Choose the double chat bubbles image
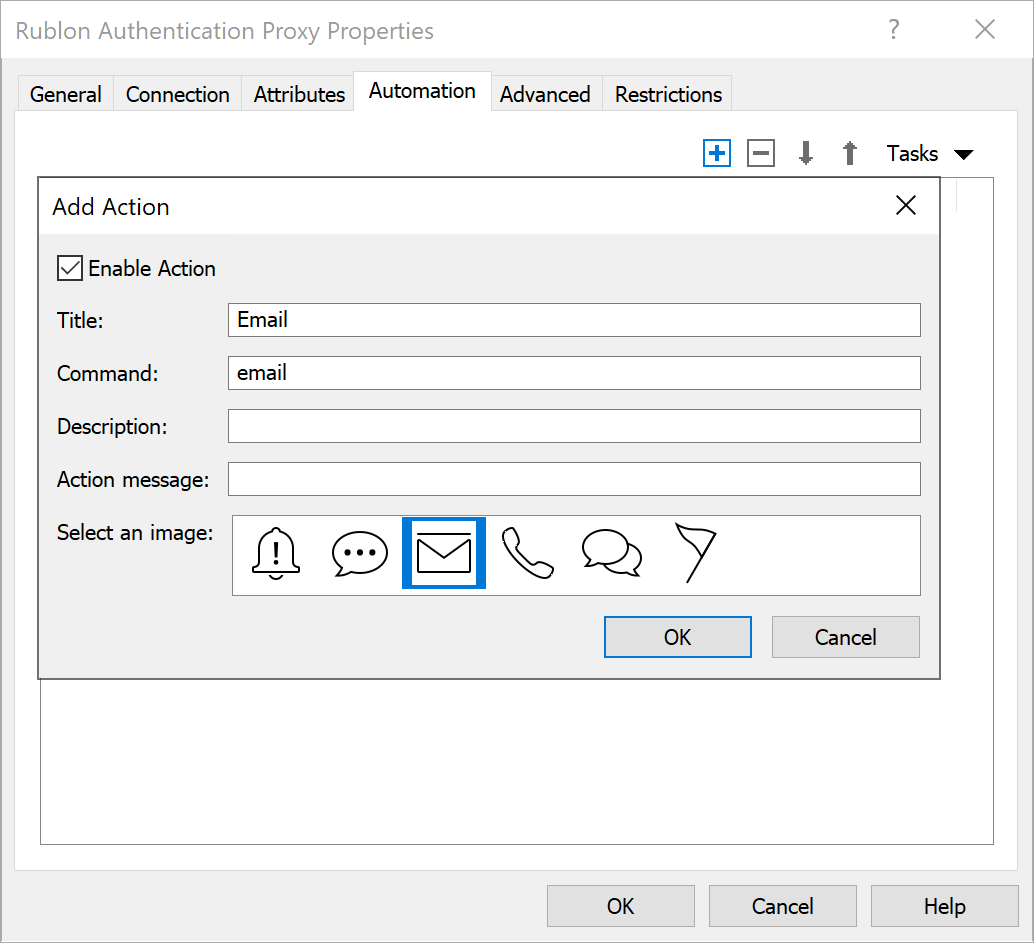1034x943 pixels. tap(611, 554)
